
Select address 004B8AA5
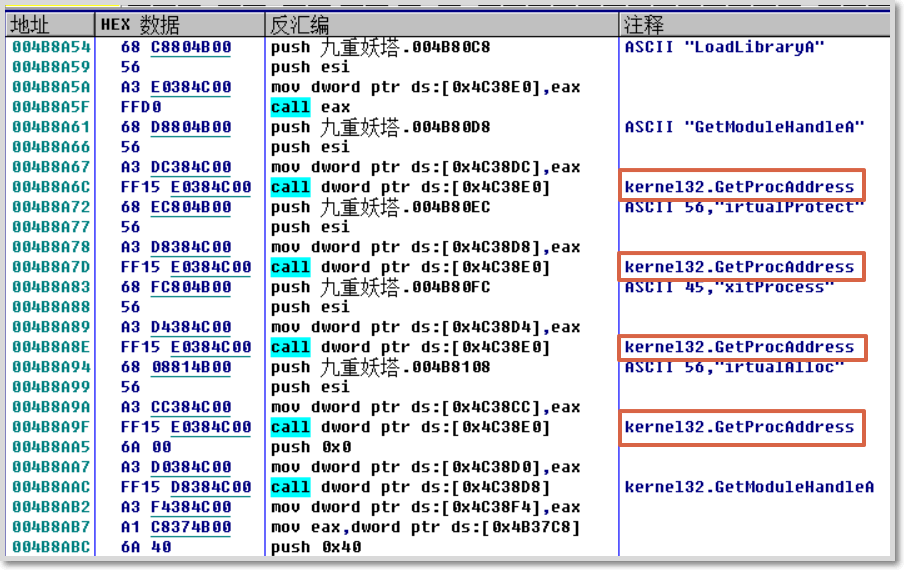click(51, 447)
